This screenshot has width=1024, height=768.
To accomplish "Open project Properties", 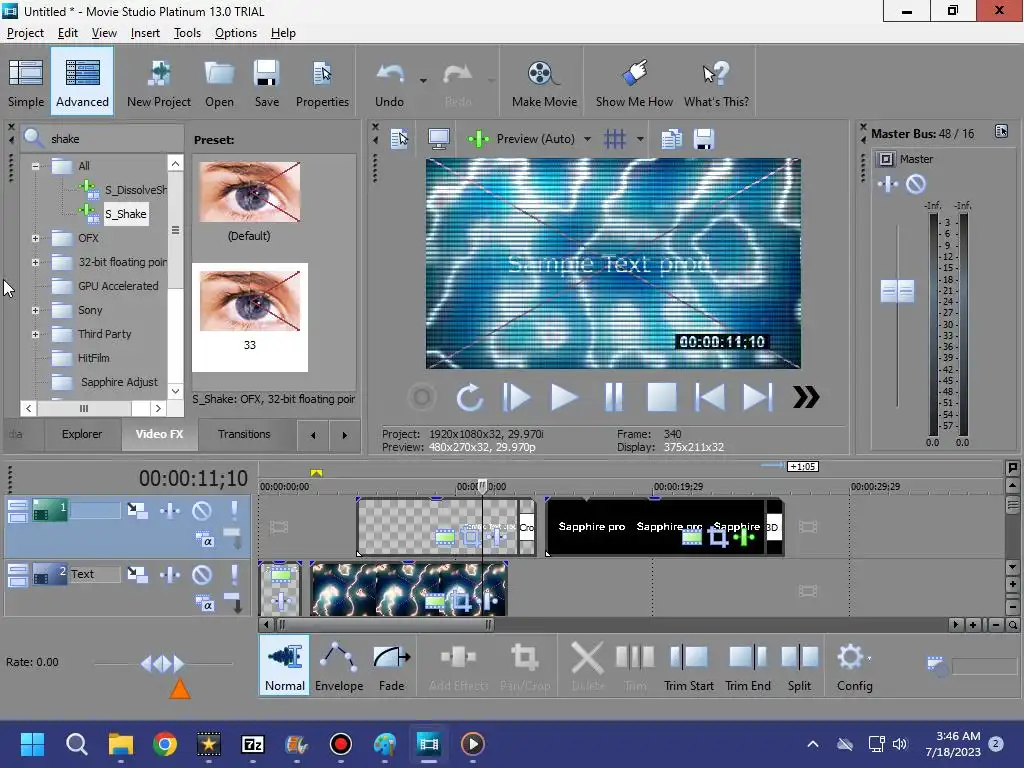I will coord(322,82).
